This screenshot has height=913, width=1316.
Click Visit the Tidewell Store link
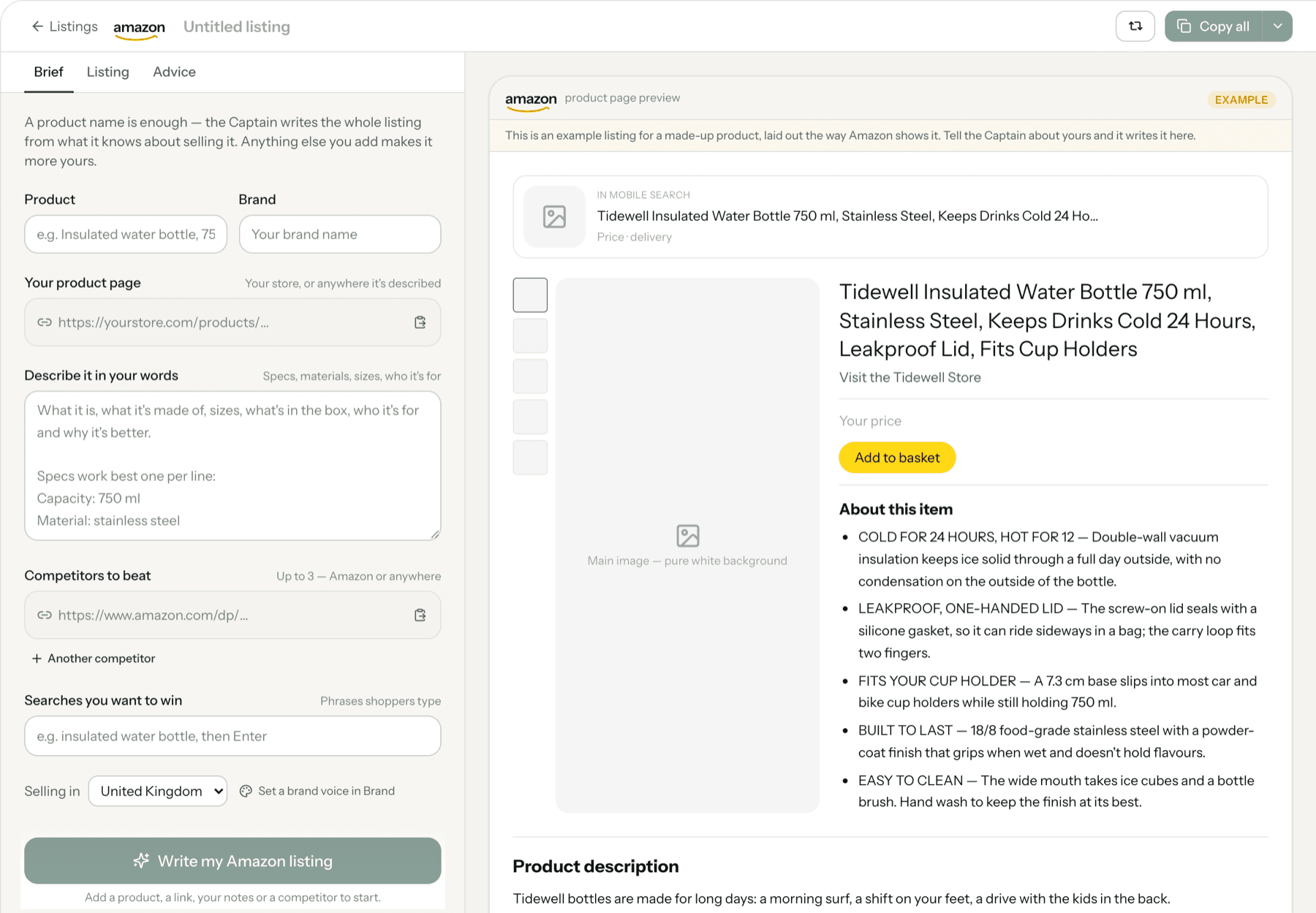910,377
